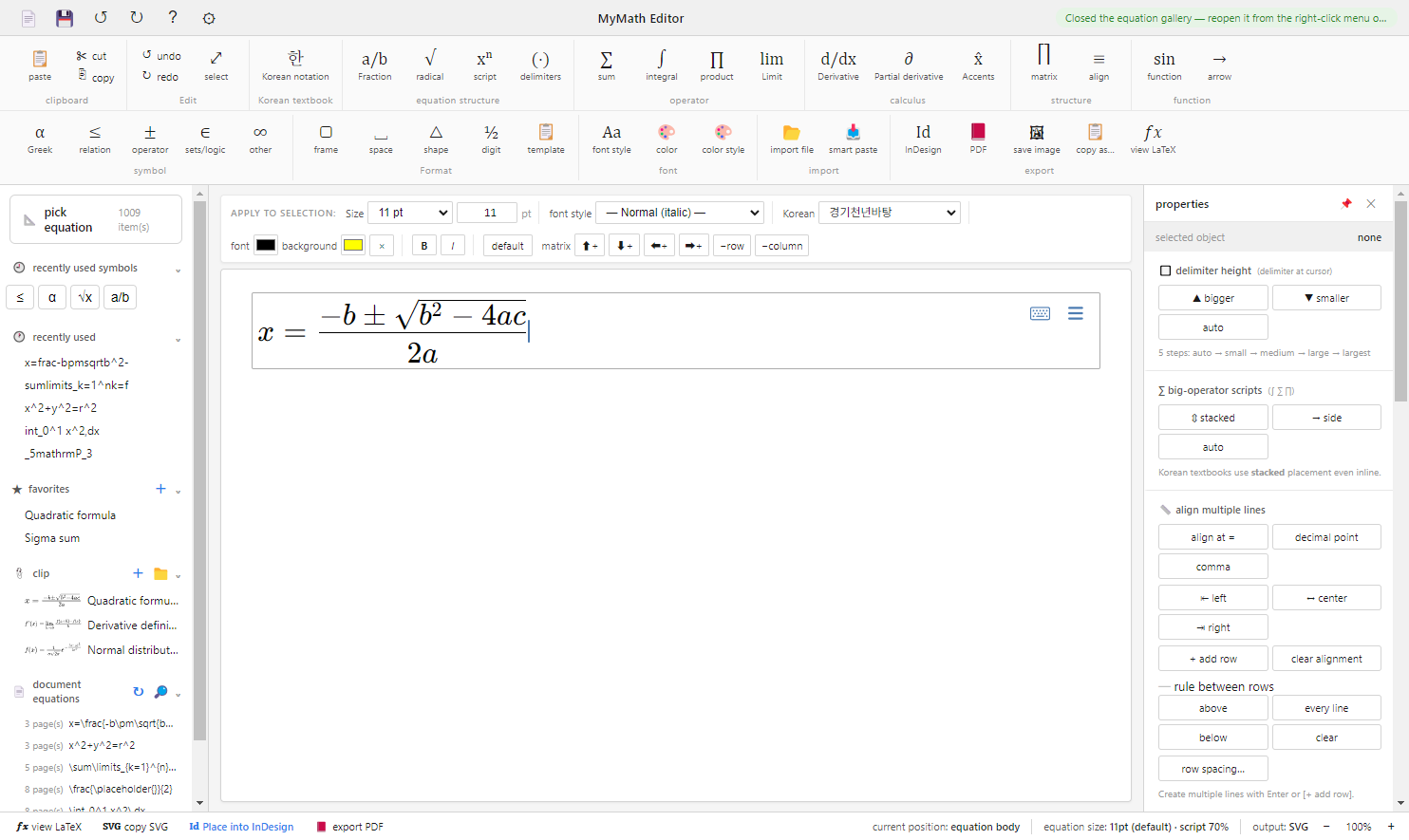Image resolution: width=1409 pixels, height=840 pixels.
Task: Pin the properties panel
Action: click(x=1346, y=203)
